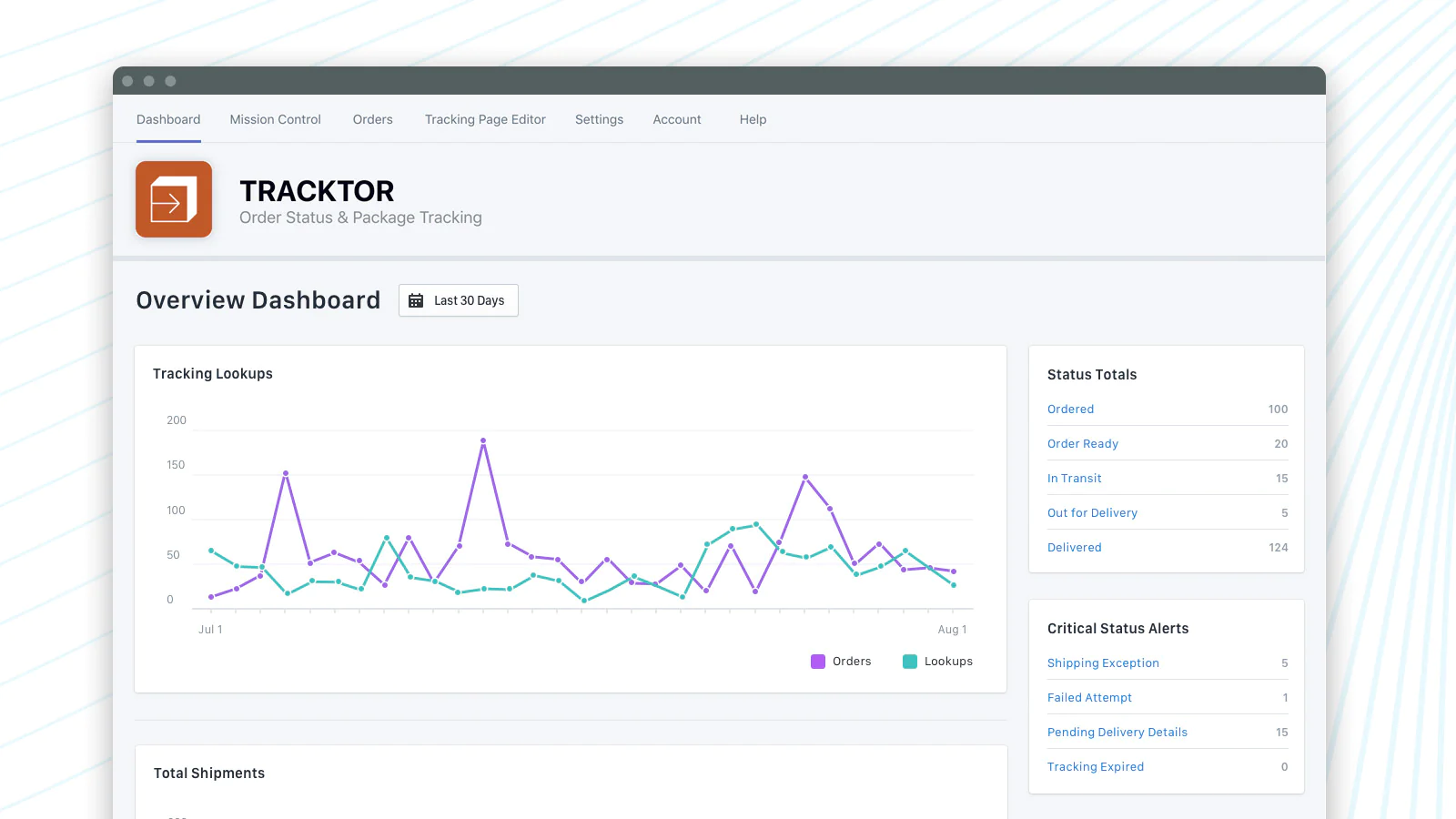Open the Last 30 Days date range dropdown
The height and width of the screenshot is (819, 1456).
pyautogui.click(x=459, y=300)
